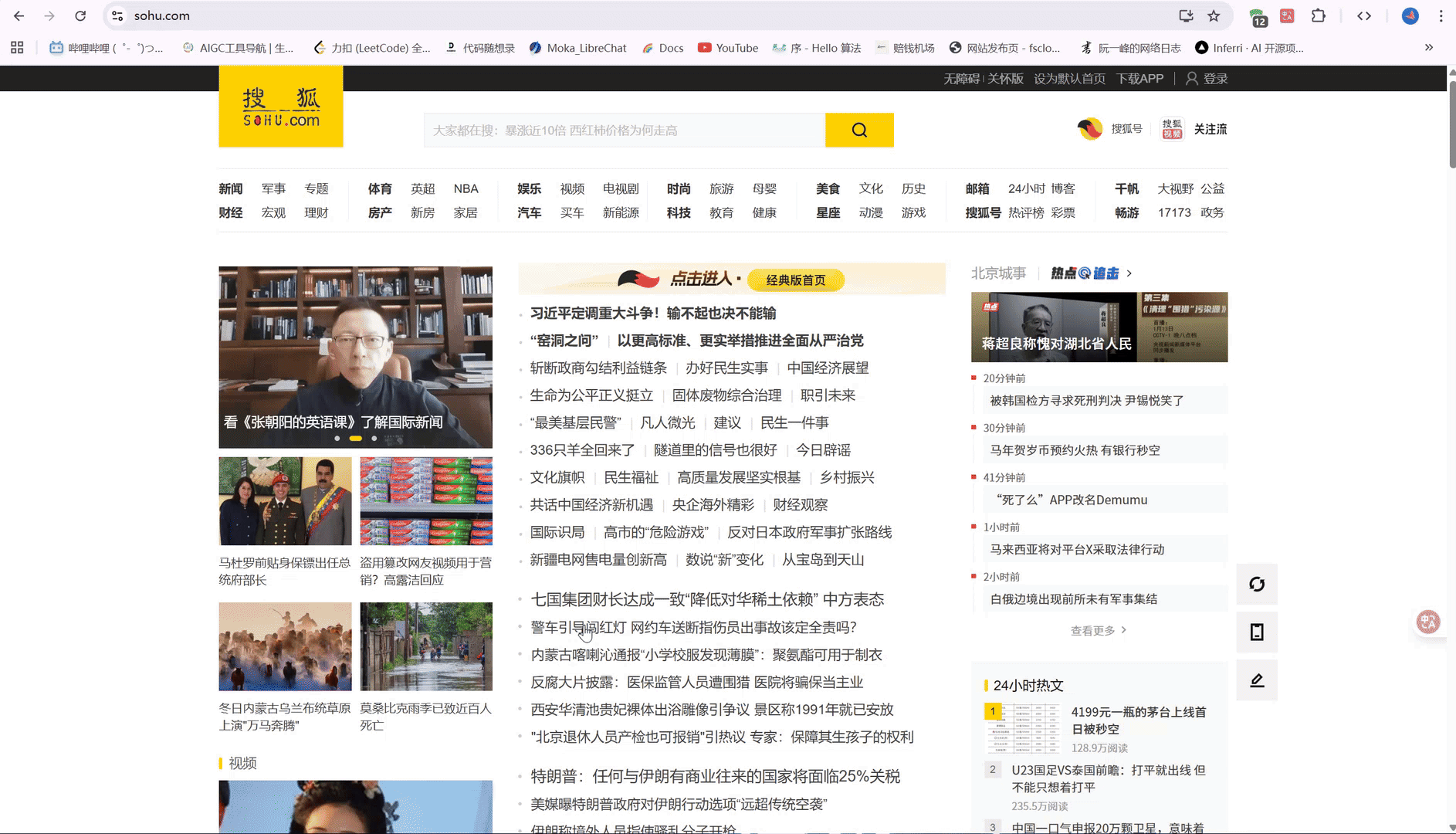Bookmark this page with the star icon
Screen dimensions: 1456x834
click(x=1214, y=15)
